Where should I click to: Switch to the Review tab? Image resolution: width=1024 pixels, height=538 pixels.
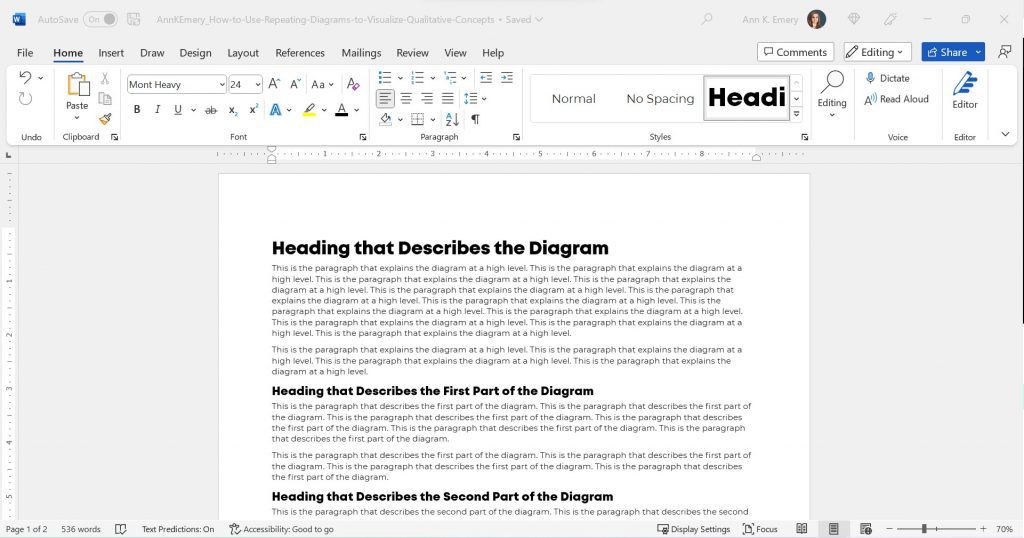coord(412,53)
